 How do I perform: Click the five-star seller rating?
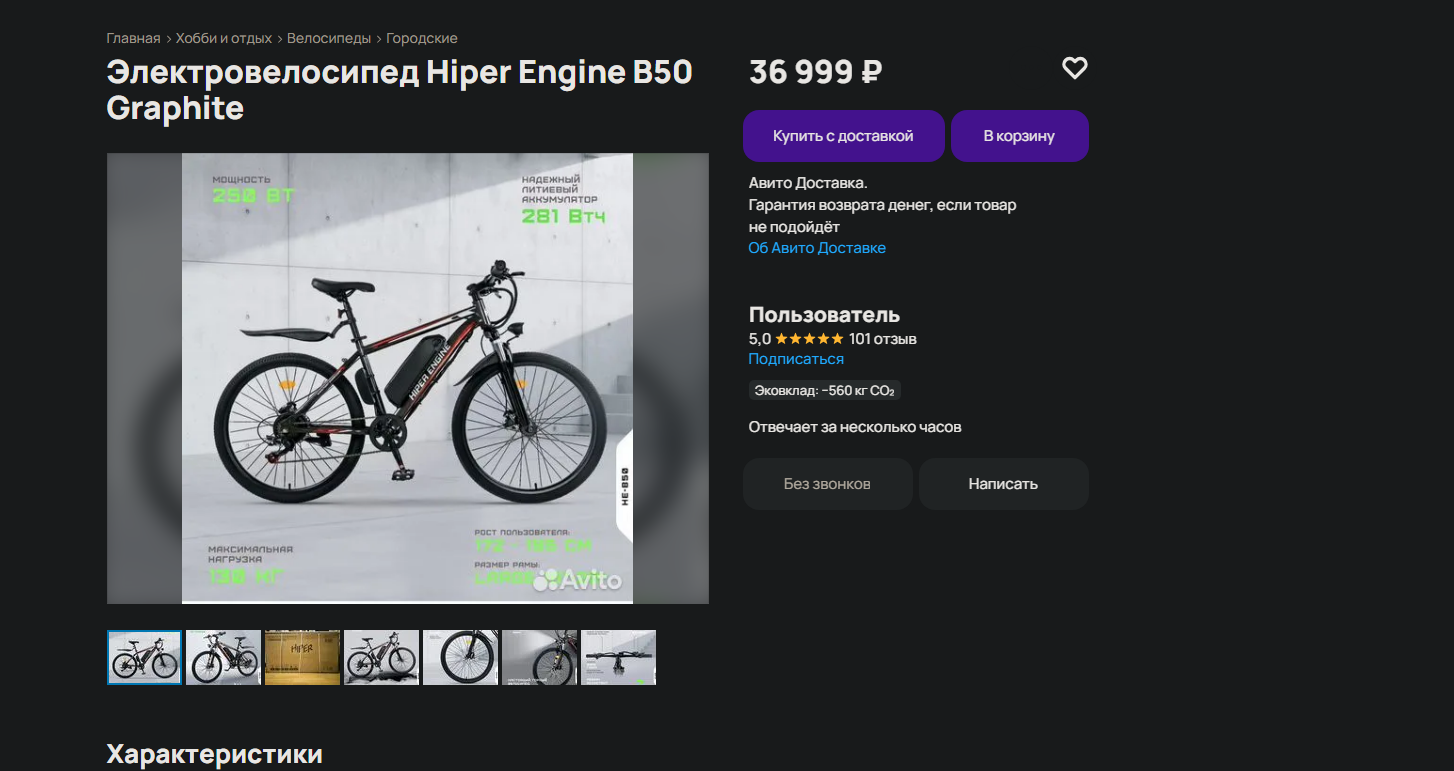click(x=809, y=339)
